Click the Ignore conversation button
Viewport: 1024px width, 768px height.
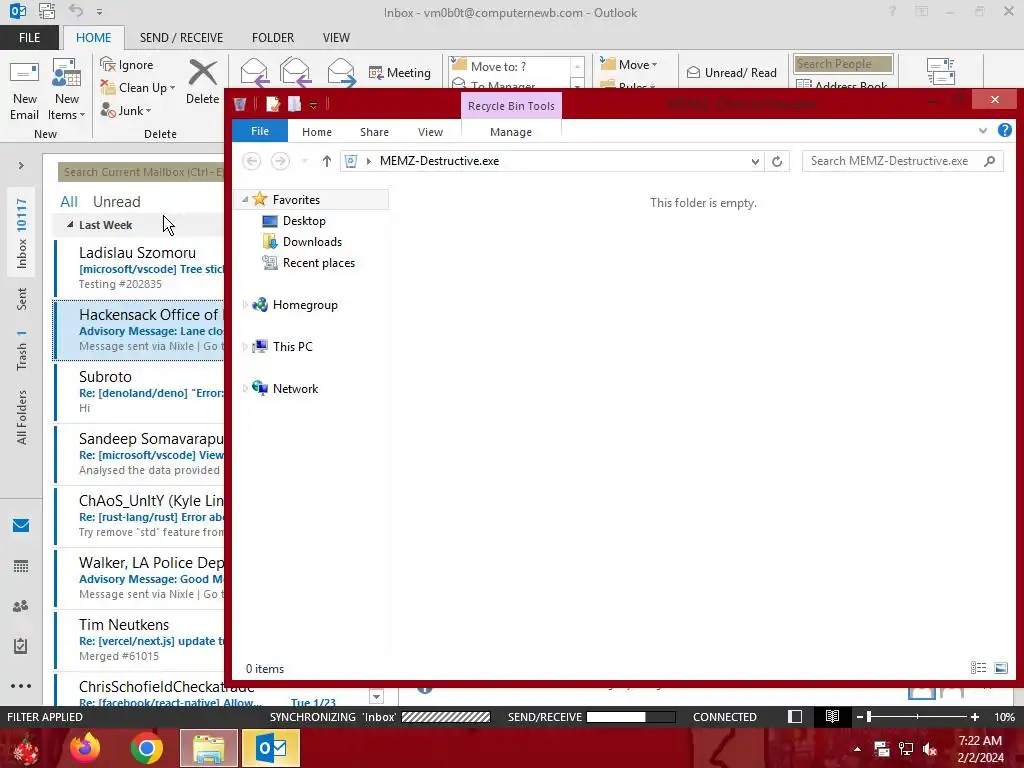point(127,65)
